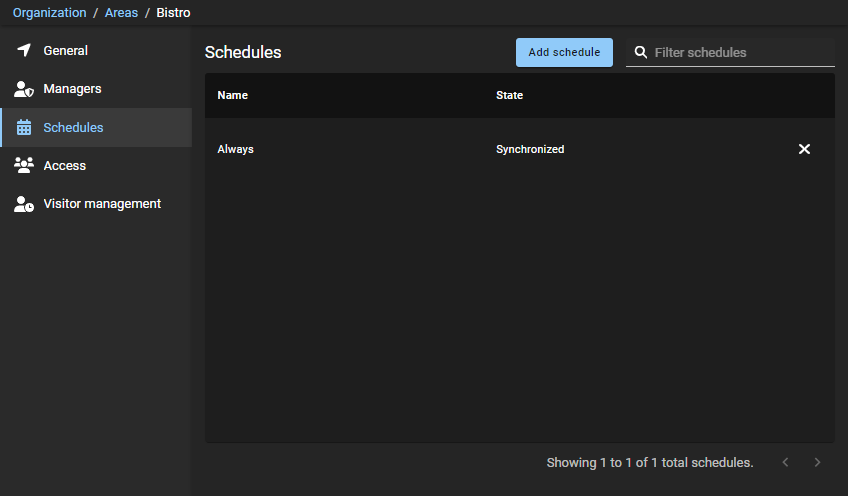Click the Schedules calendar icon in sidebar
This screenshot has width=848, height=496.
pos(24,128)
